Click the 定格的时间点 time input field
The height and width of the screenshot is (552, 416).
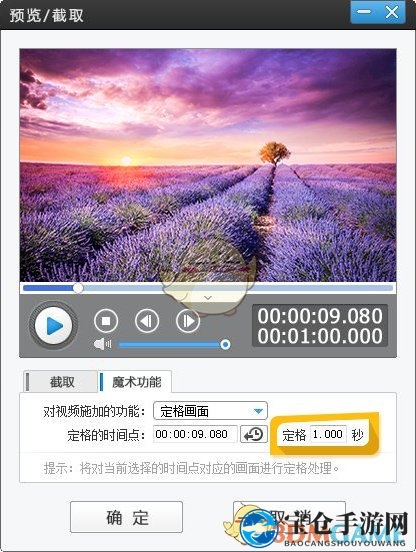[195, 434]
